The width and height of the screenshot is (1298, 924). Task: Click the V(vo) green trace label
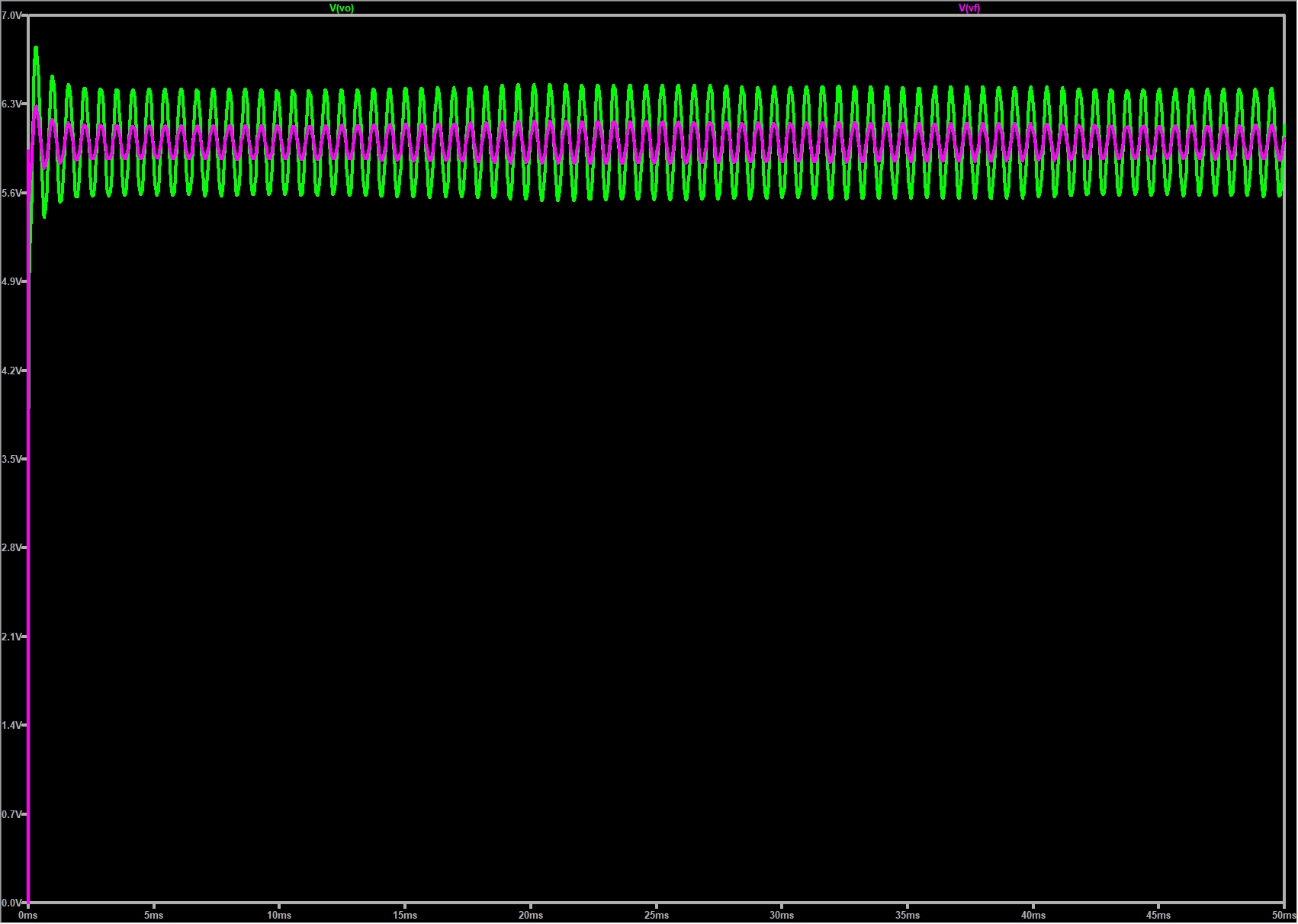tap(342, 8)
